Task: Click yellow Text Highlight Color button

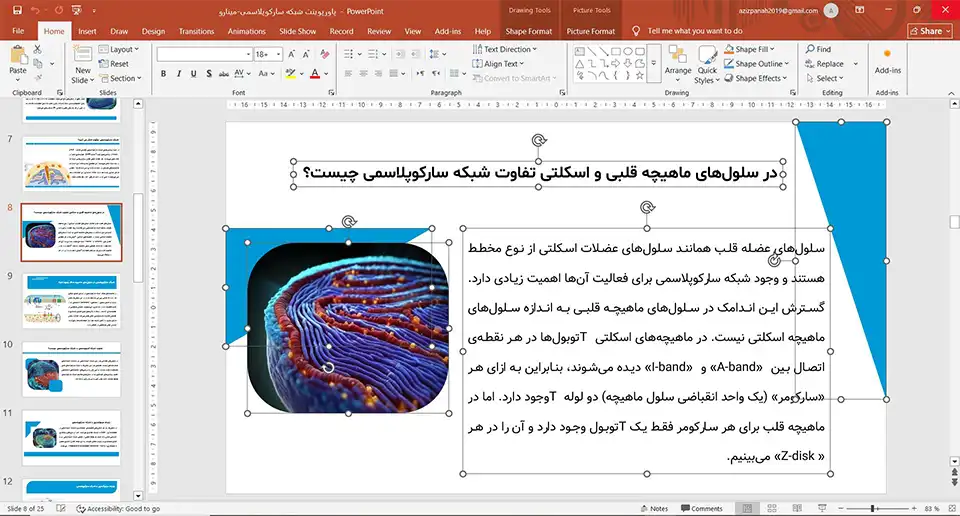Action: point(290,73)
